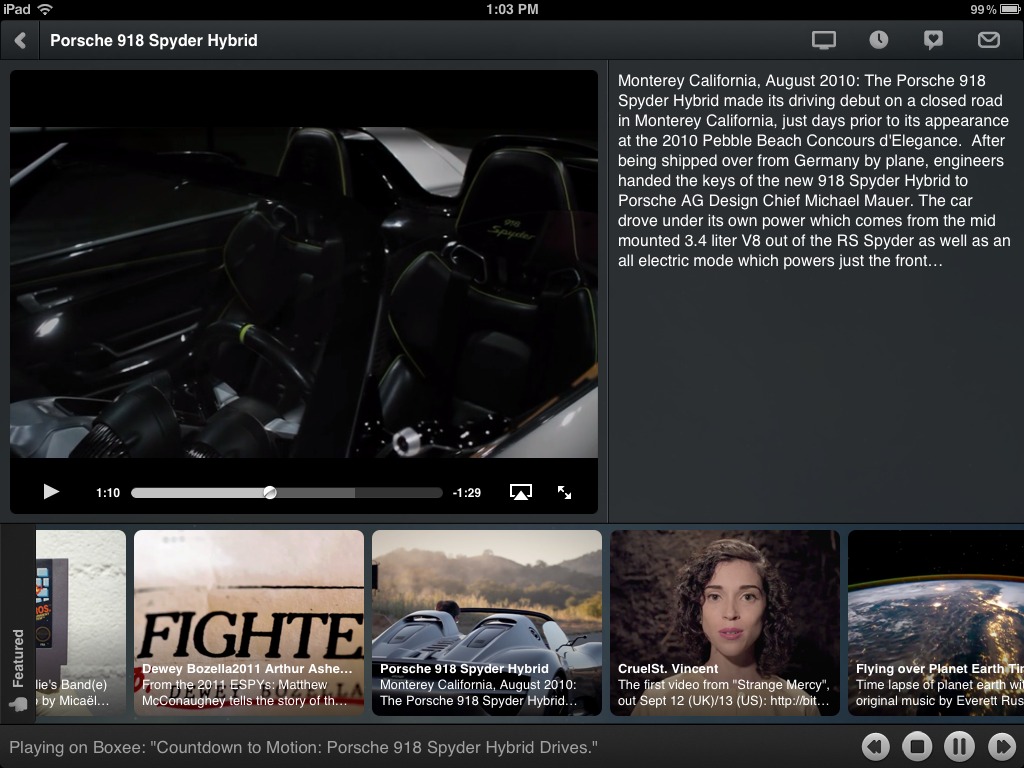1024x768 pixels.
Task: Skip to previous item on Boxee
Action: click(x=876, y=746)
